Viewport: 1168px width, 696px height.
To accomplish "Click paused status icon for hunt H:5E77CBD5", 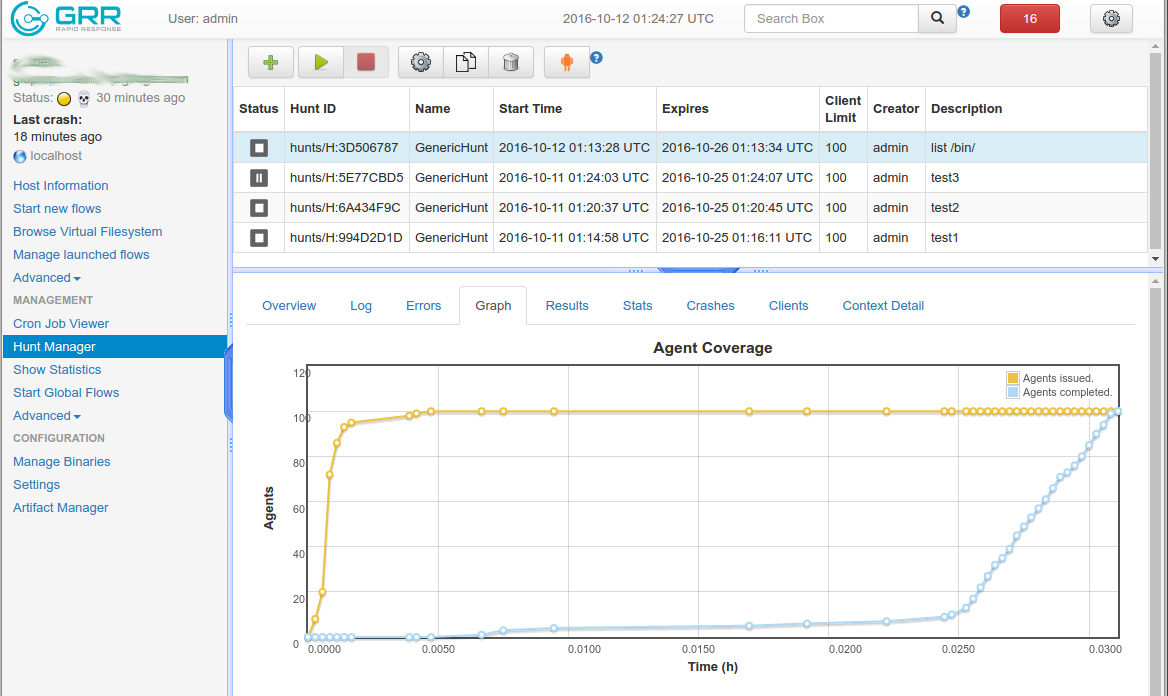I will [258, 177].
